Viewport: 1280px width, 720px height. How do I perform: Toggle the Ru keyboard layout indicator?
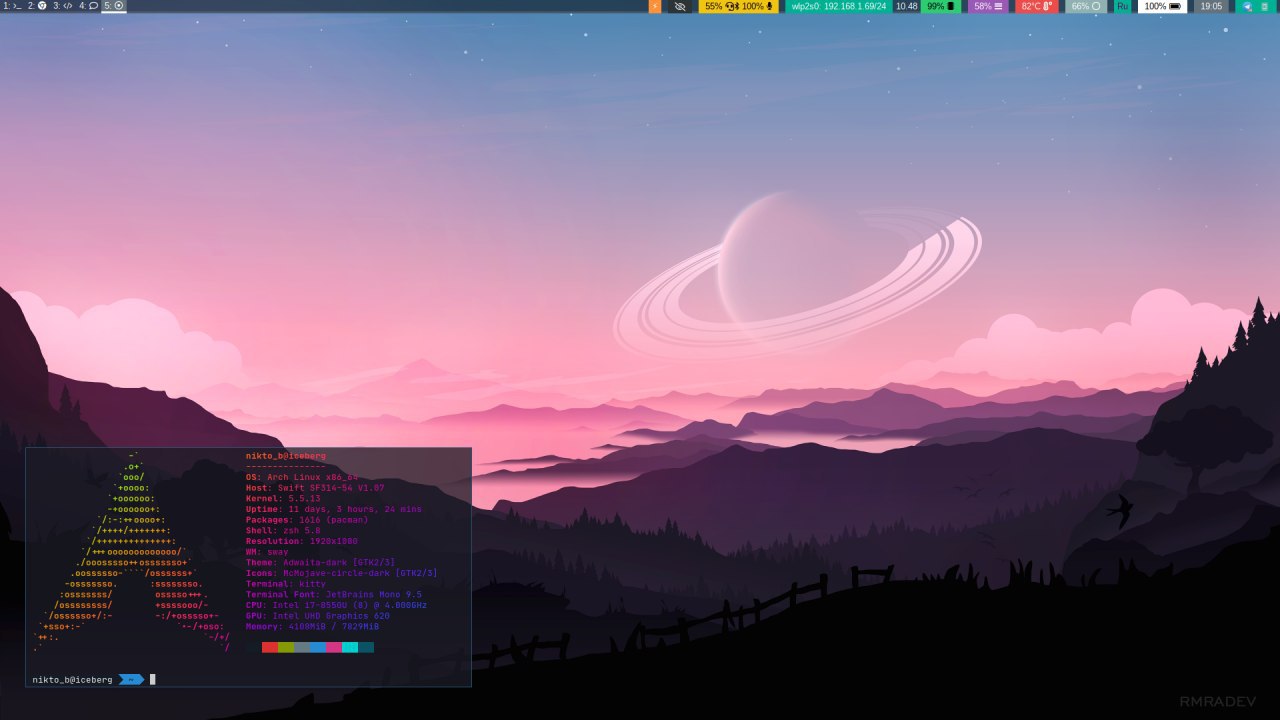pyautogui.click(x=1122, y=6)
